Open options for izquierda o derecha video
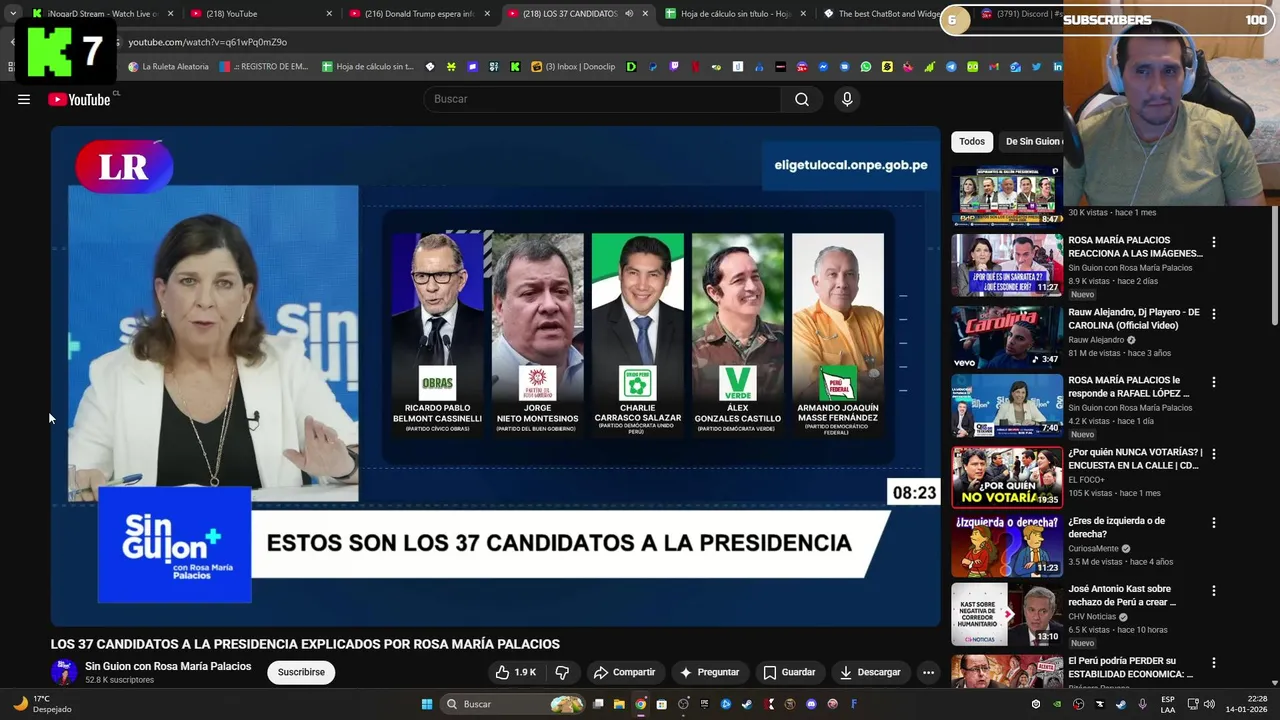 click(1214, 523)
